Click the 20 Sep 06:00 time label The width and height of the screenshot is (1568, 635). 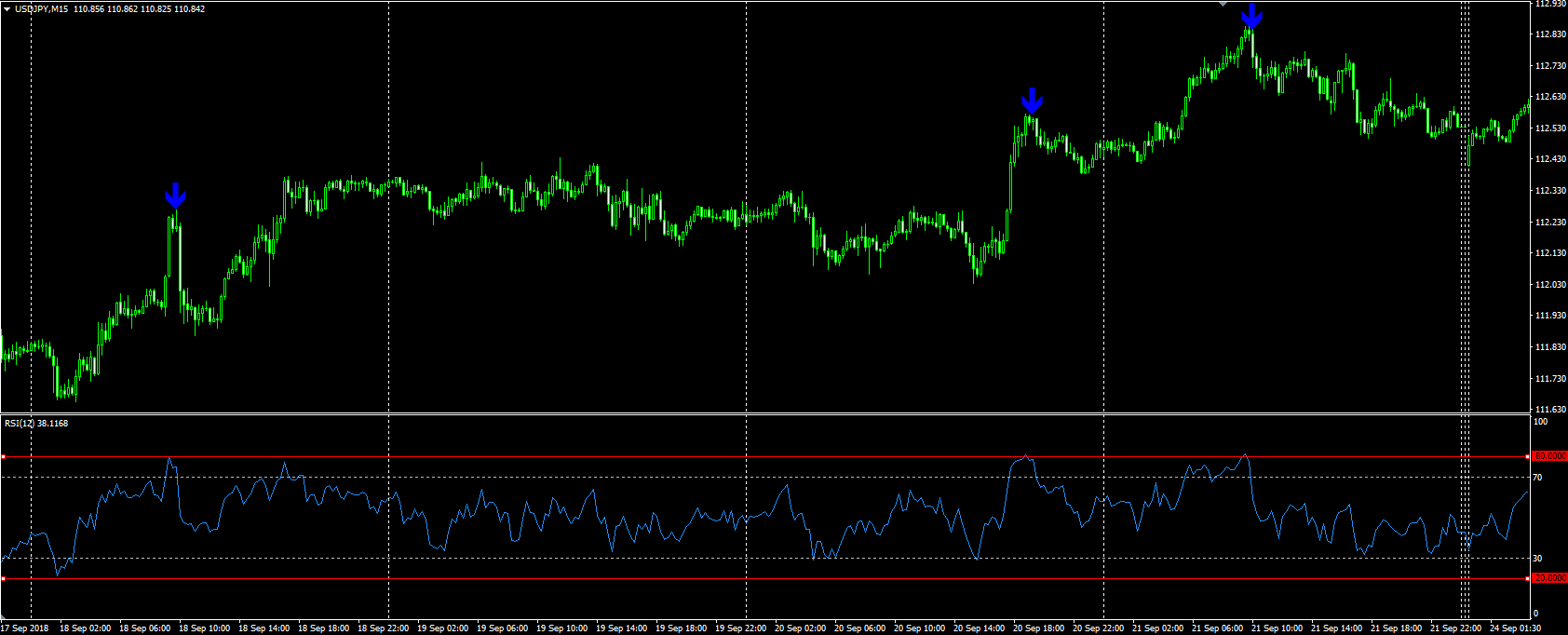tap(860, 628)
